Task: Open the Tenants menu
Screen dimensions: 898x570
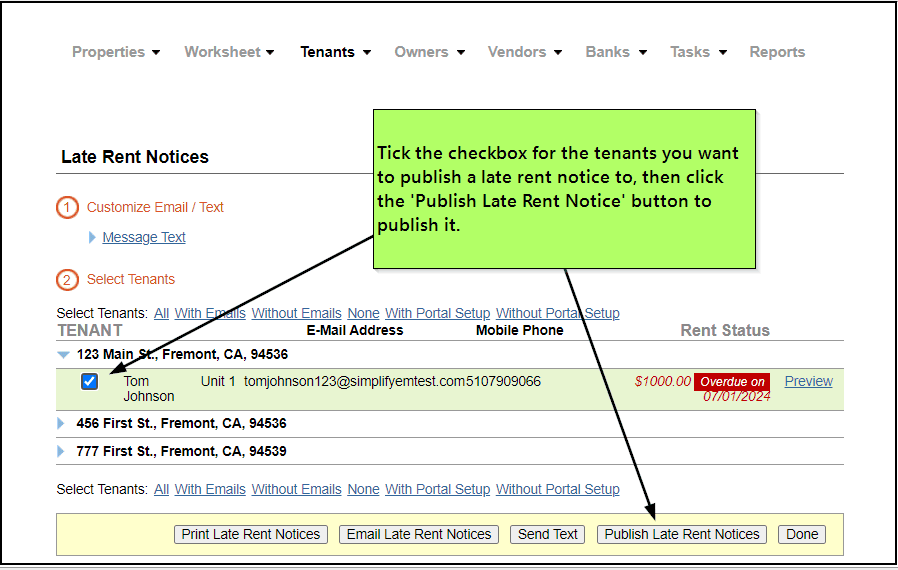Action: coord(335,52)
